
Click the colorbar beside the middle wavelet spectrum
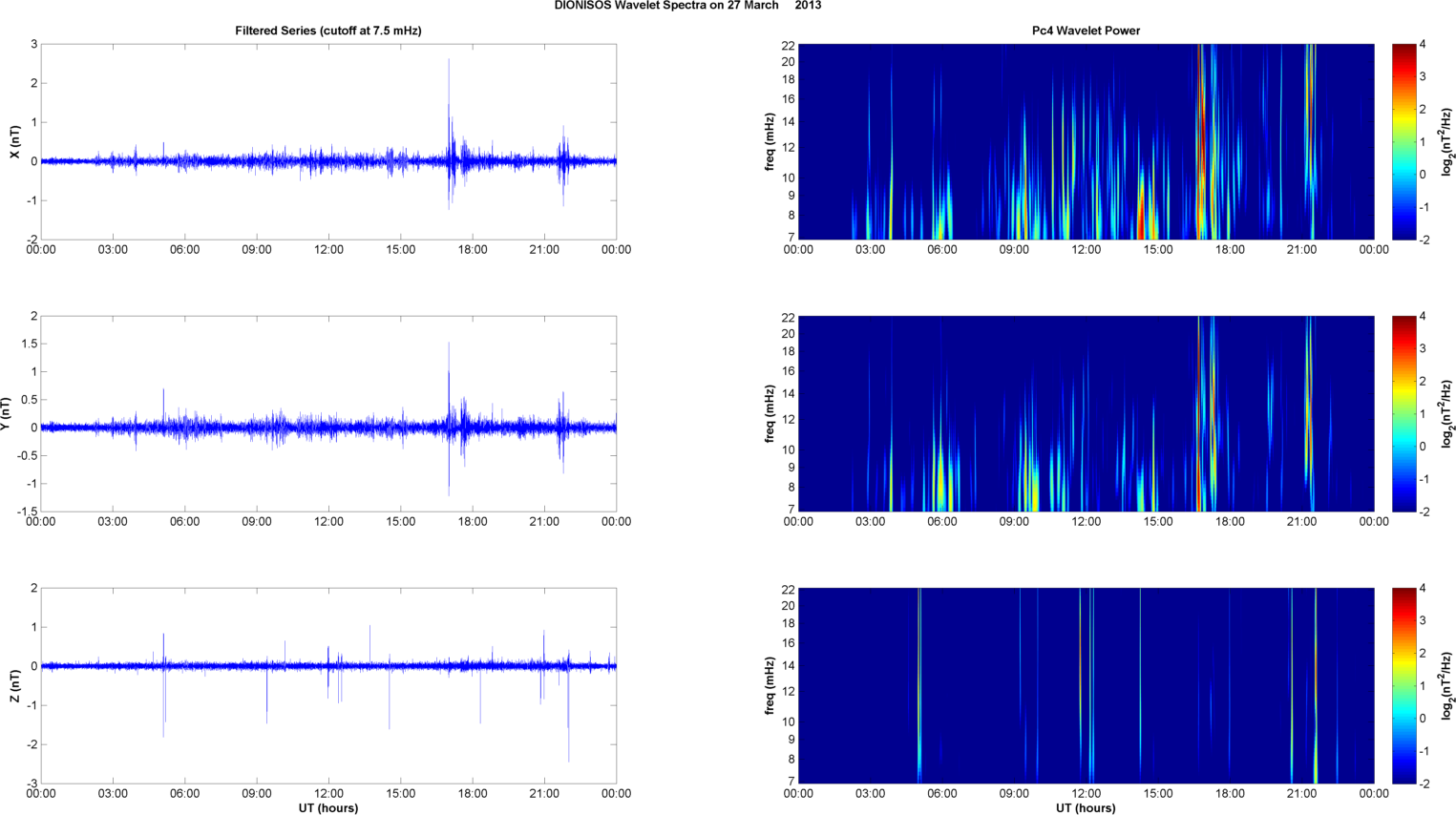click(1403, 413)
